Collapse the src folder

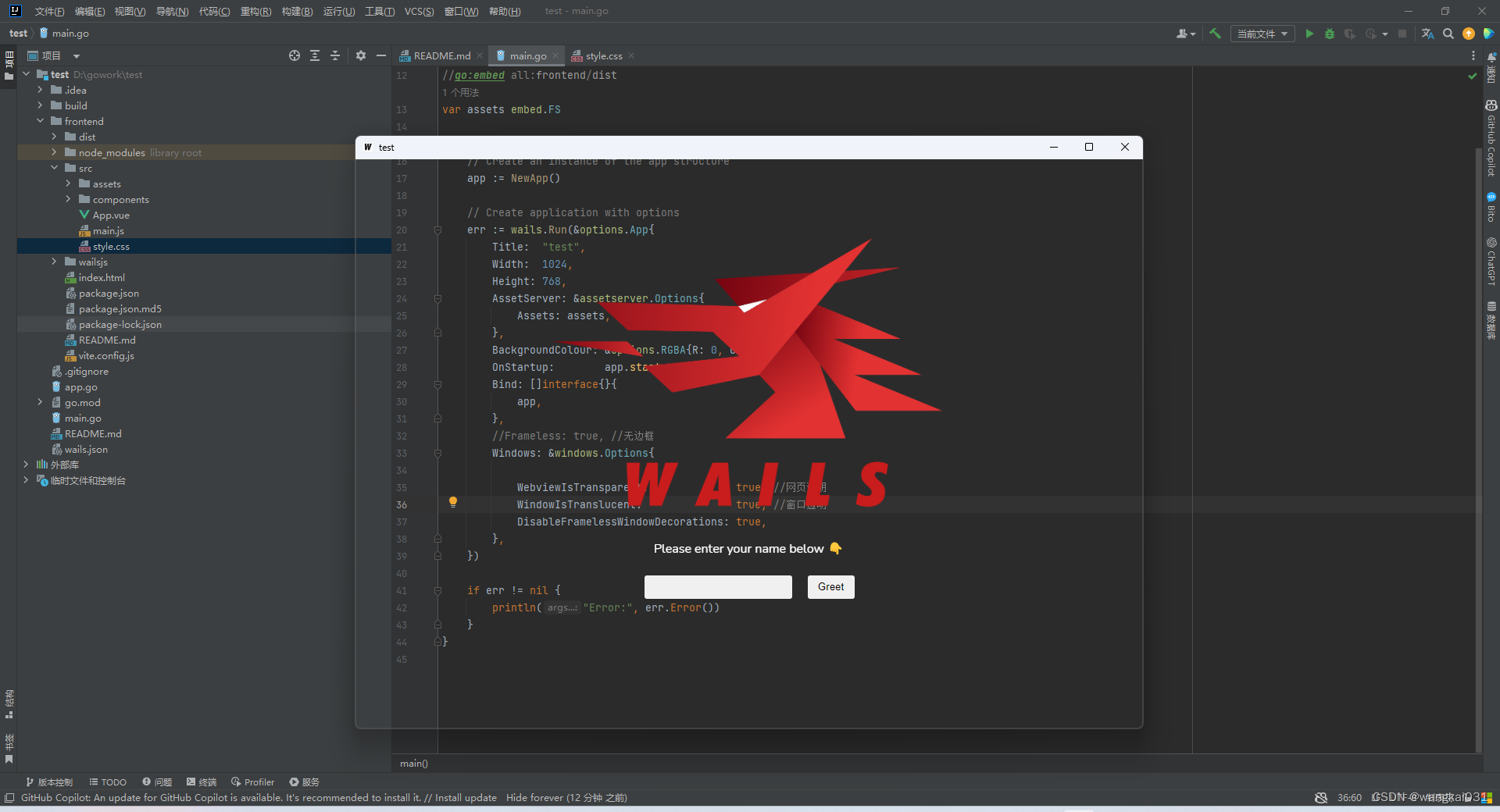coord(54,168)
